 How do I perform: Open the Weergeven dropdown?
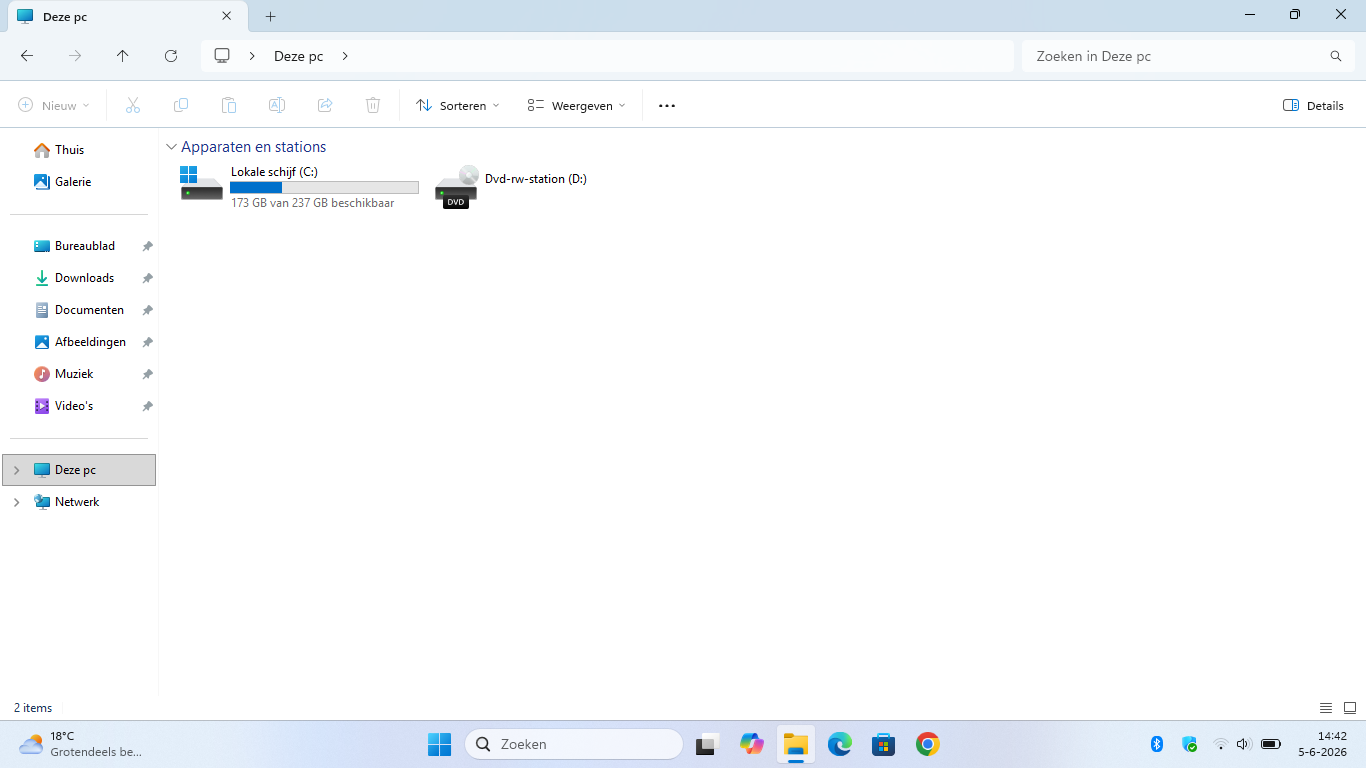[x=577, y=105]
